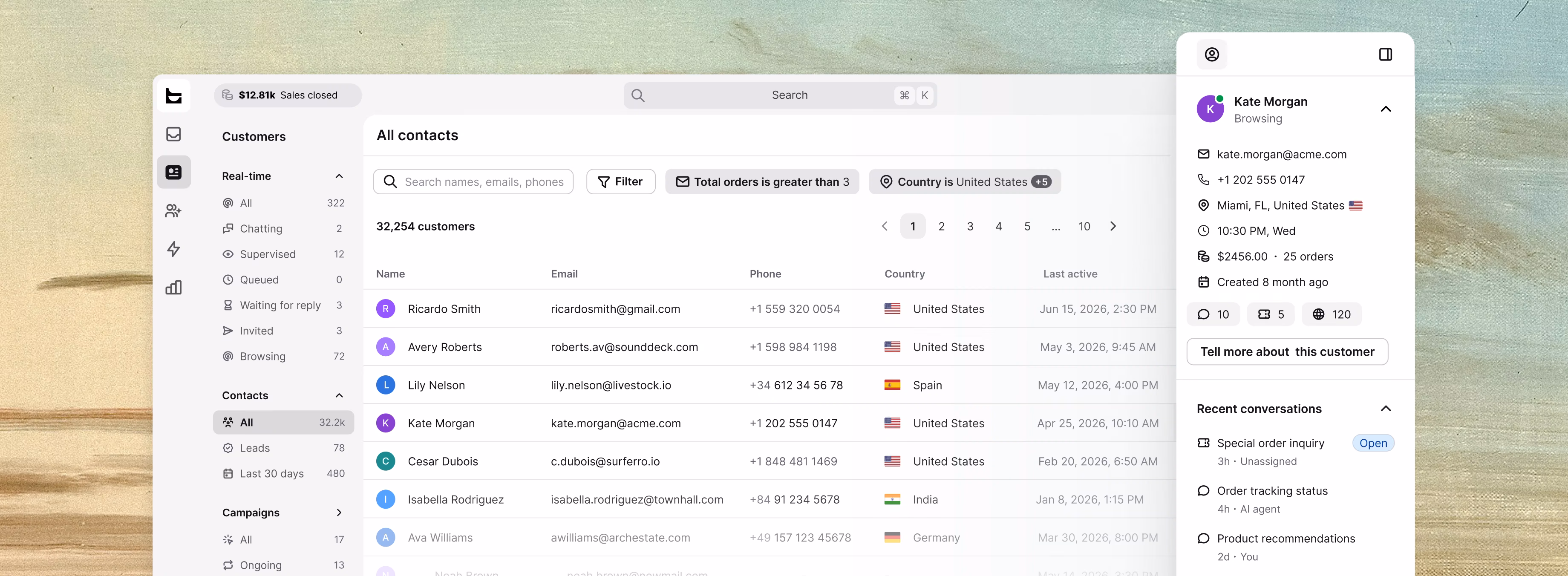Go to next page using right arrow
This screenshot has height=576, width=1568.
1113,226
